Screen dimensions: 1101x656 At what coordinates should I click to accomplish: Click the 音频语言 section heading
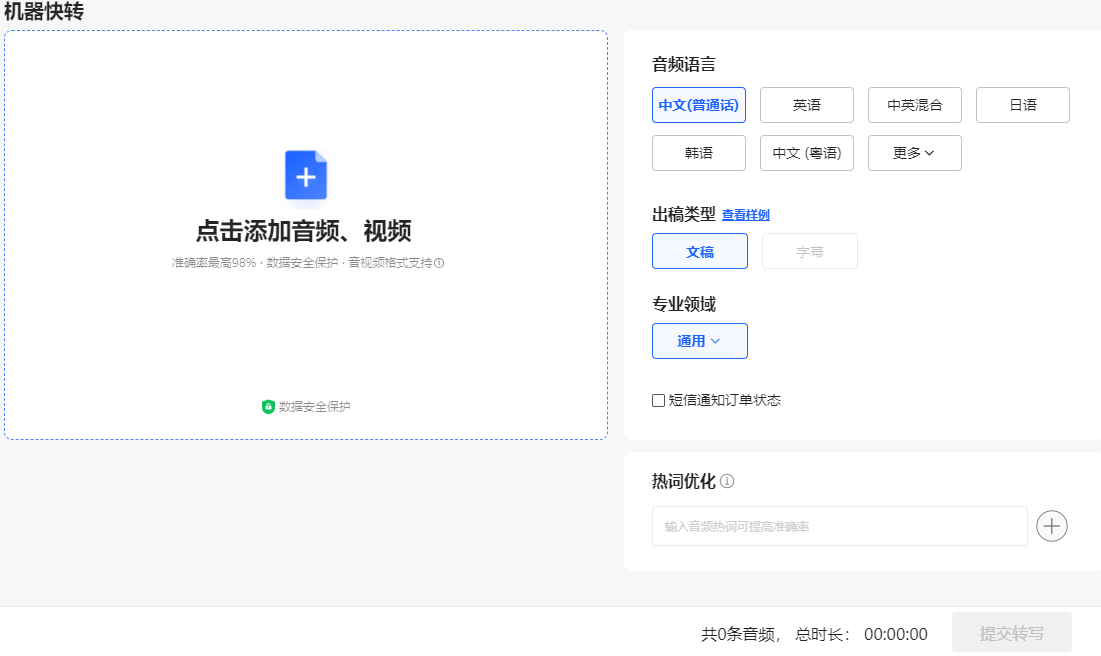684,65
